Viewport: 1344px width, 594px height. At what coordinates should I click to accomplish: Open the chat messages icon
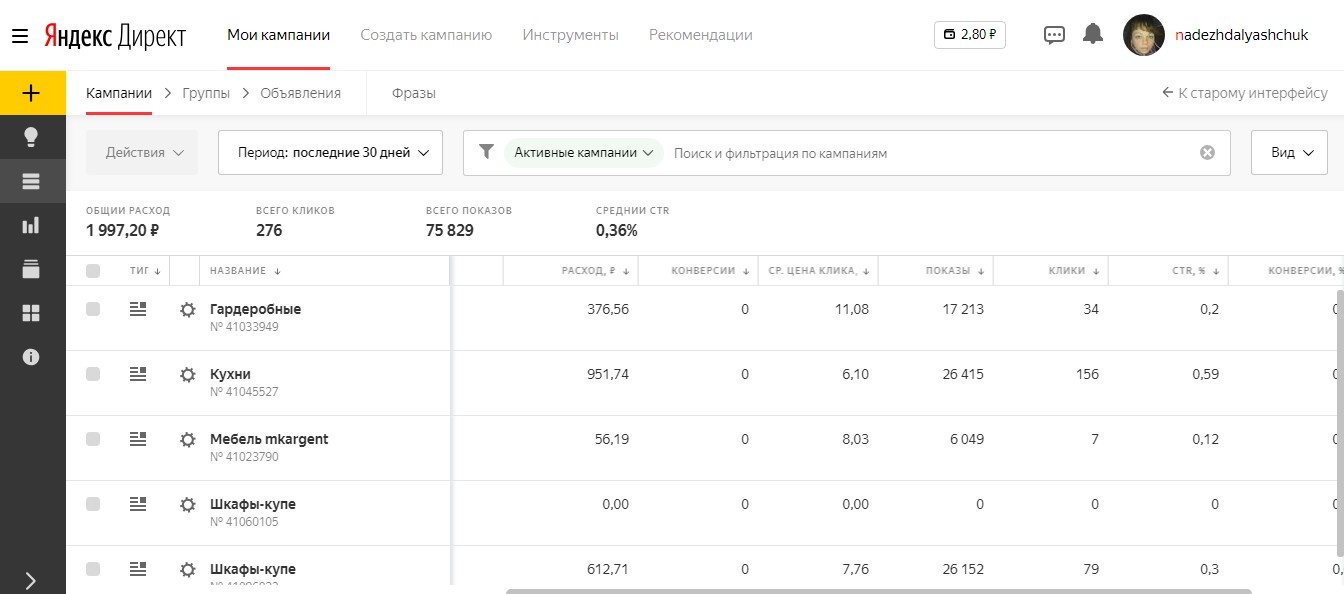click(x=1054, y=35)
